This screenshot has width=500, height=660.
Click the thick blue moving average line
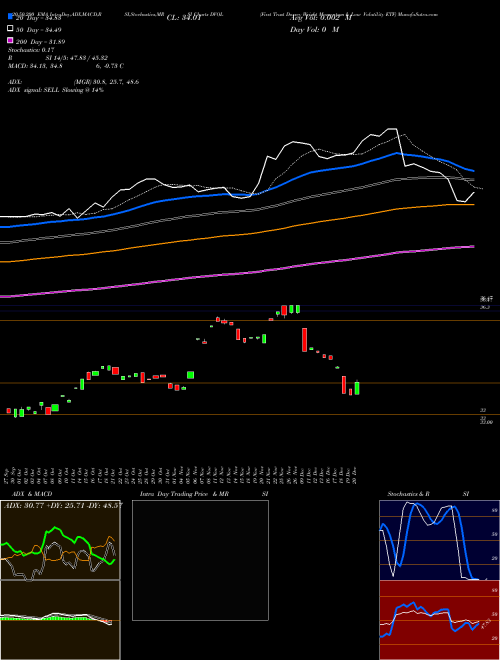pos(236,194)
